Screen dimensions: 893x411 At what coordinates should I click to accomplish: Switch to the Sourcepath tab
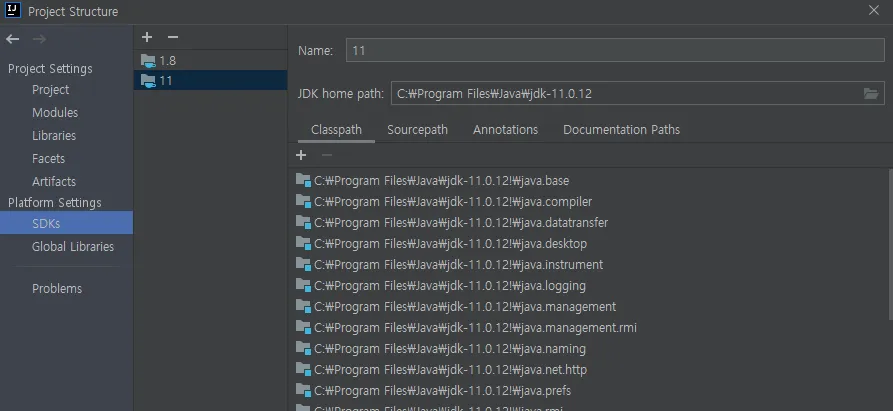click(417, 130)
